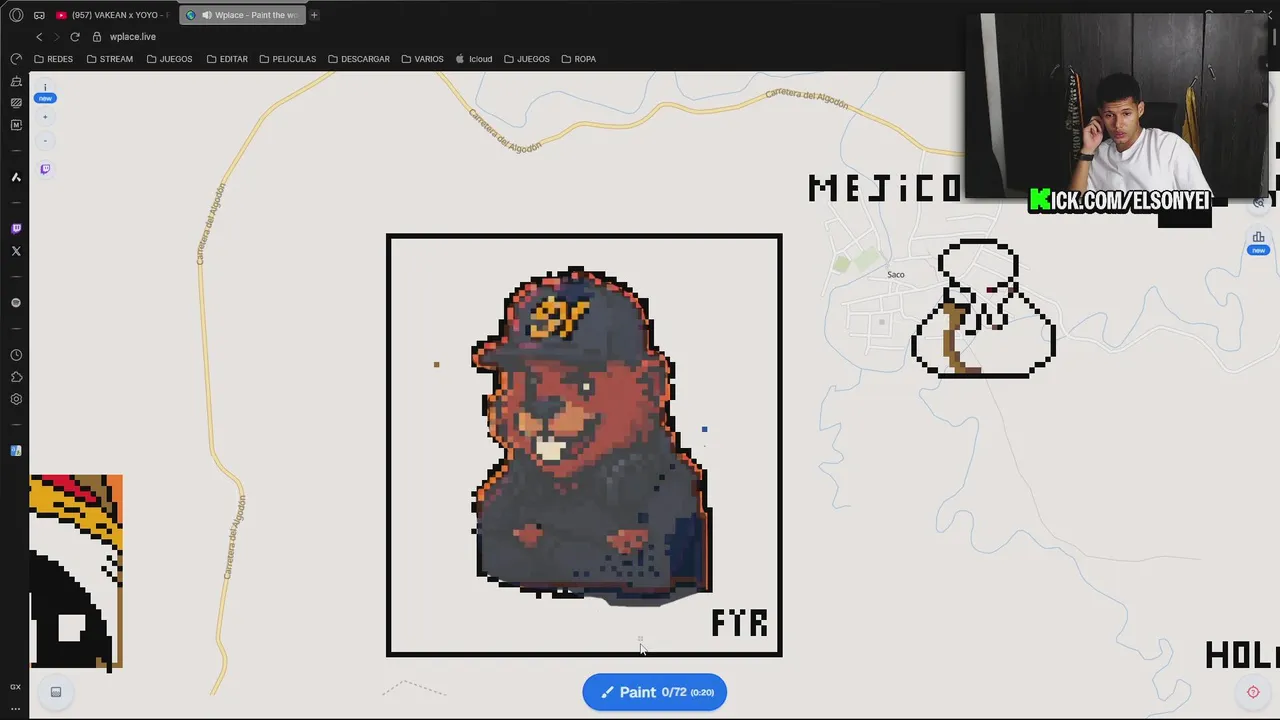Open the Aria AI sidebar icon
This screenshot has width=1280, height=720.
[16, 177]
